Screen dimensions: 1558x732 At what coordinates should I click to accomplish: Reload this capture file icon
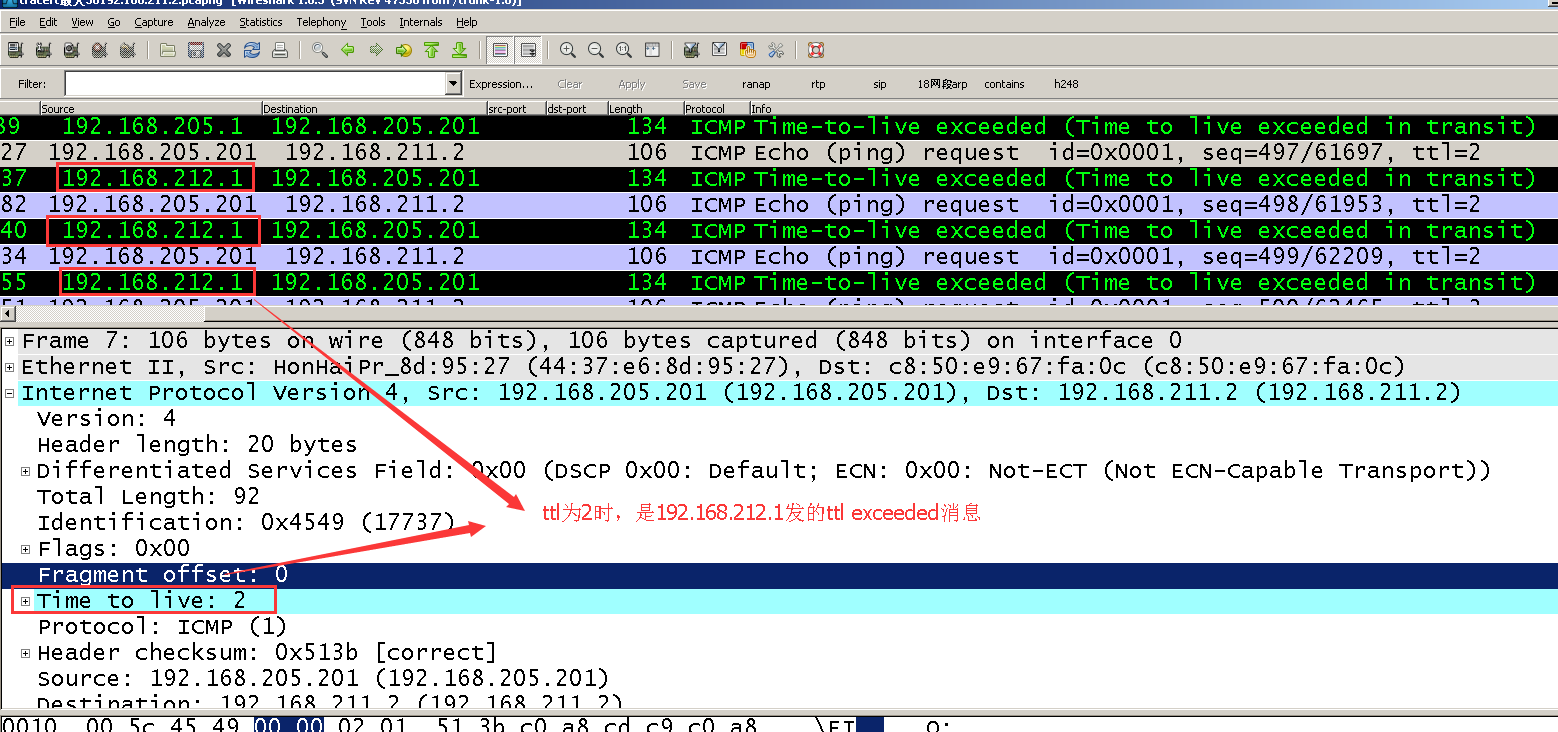(252, 50)
